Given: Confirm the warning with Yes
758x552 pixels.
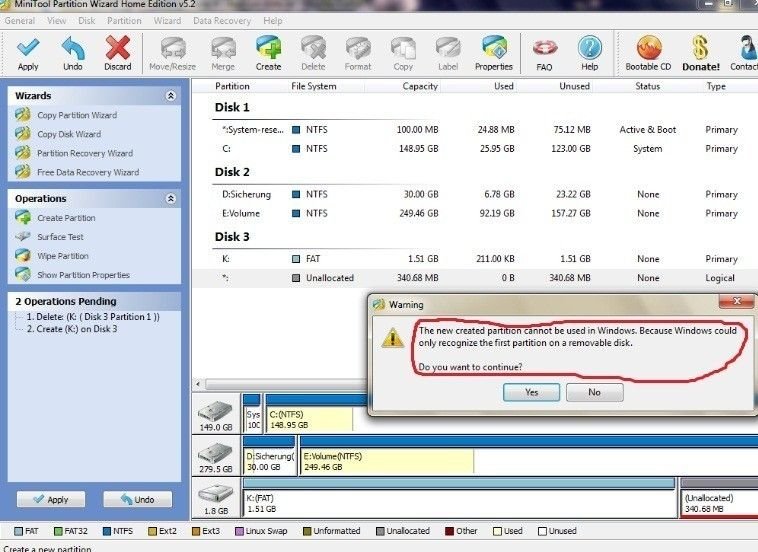Looking at the screenshot, I should pos(531,392).
